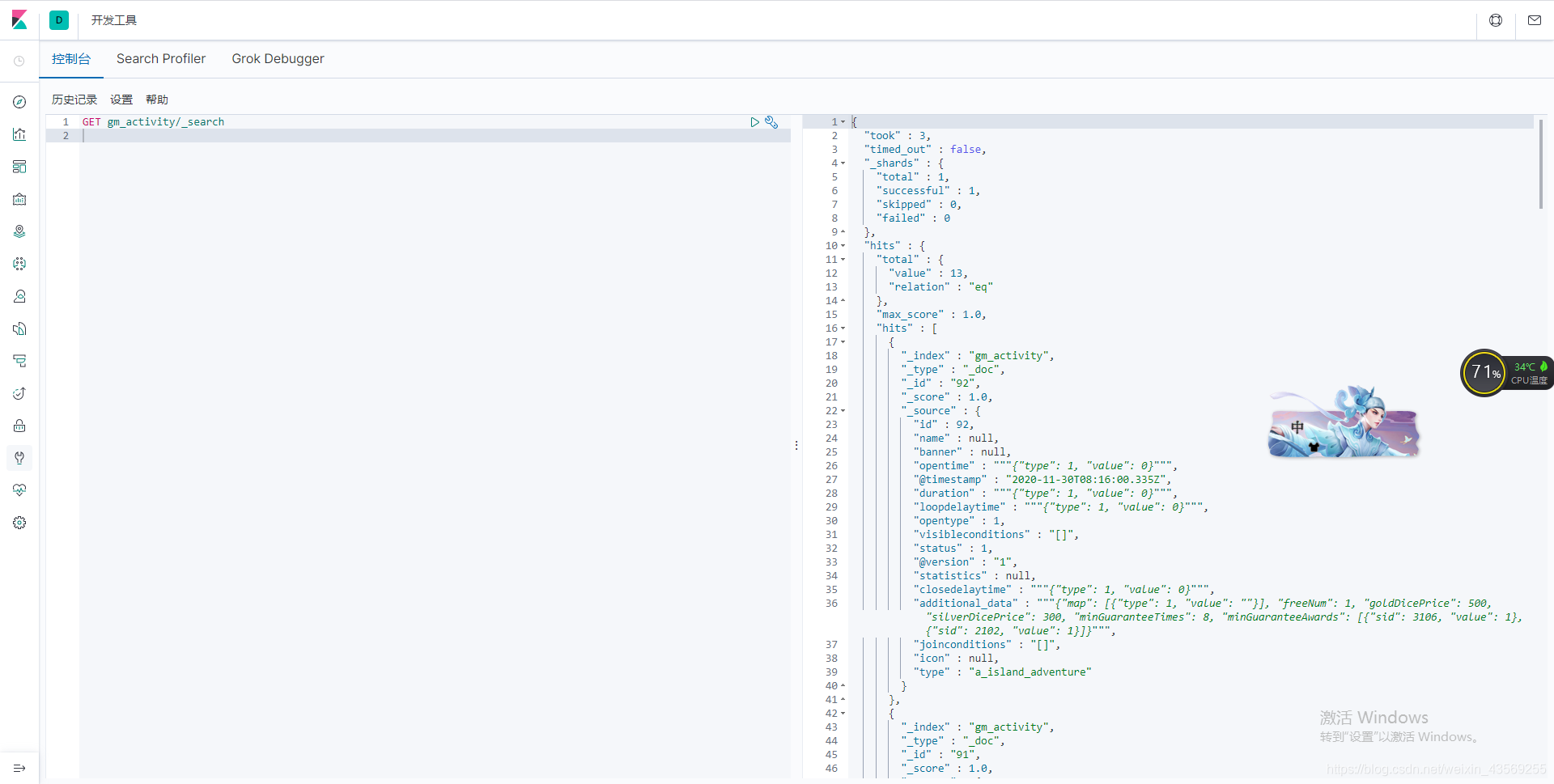Expand the navigation menu with bottom-left arrow
1554x784 pixels.
coord(19,768)
